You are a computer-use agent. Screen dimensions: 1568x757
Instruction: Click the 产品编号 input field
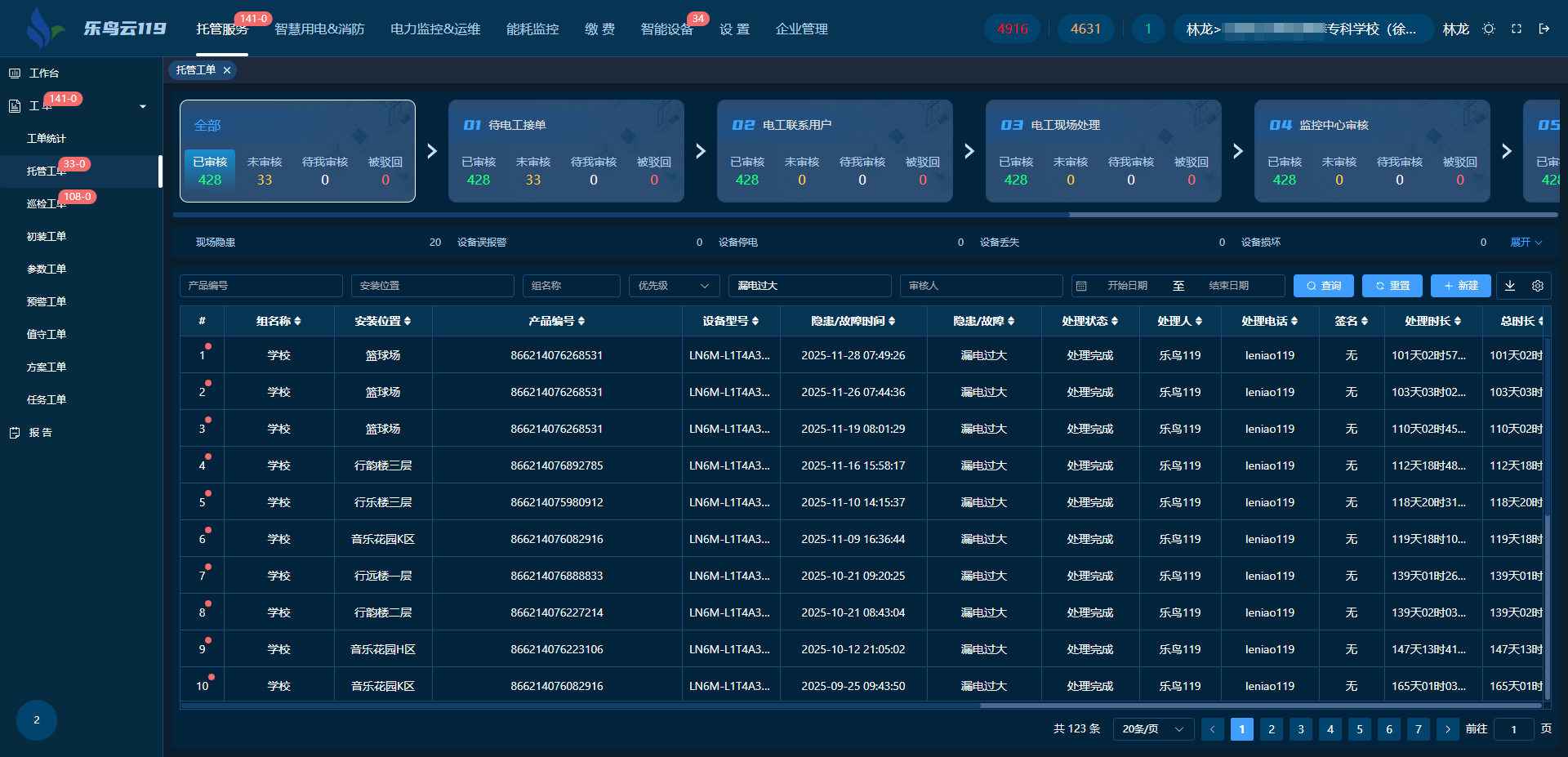click(x=261, y=286)
